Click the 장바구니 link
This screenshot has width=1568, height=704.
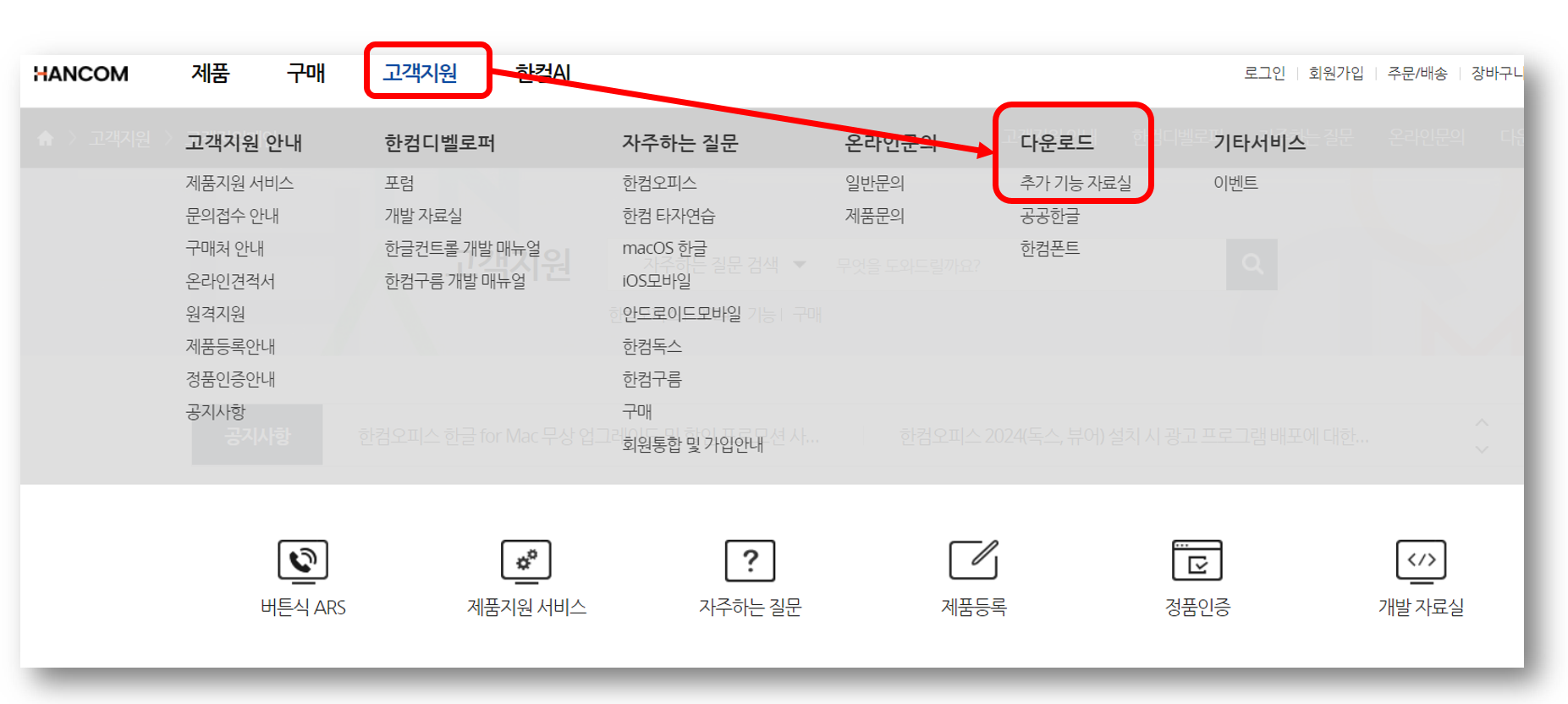(1497, 74)
